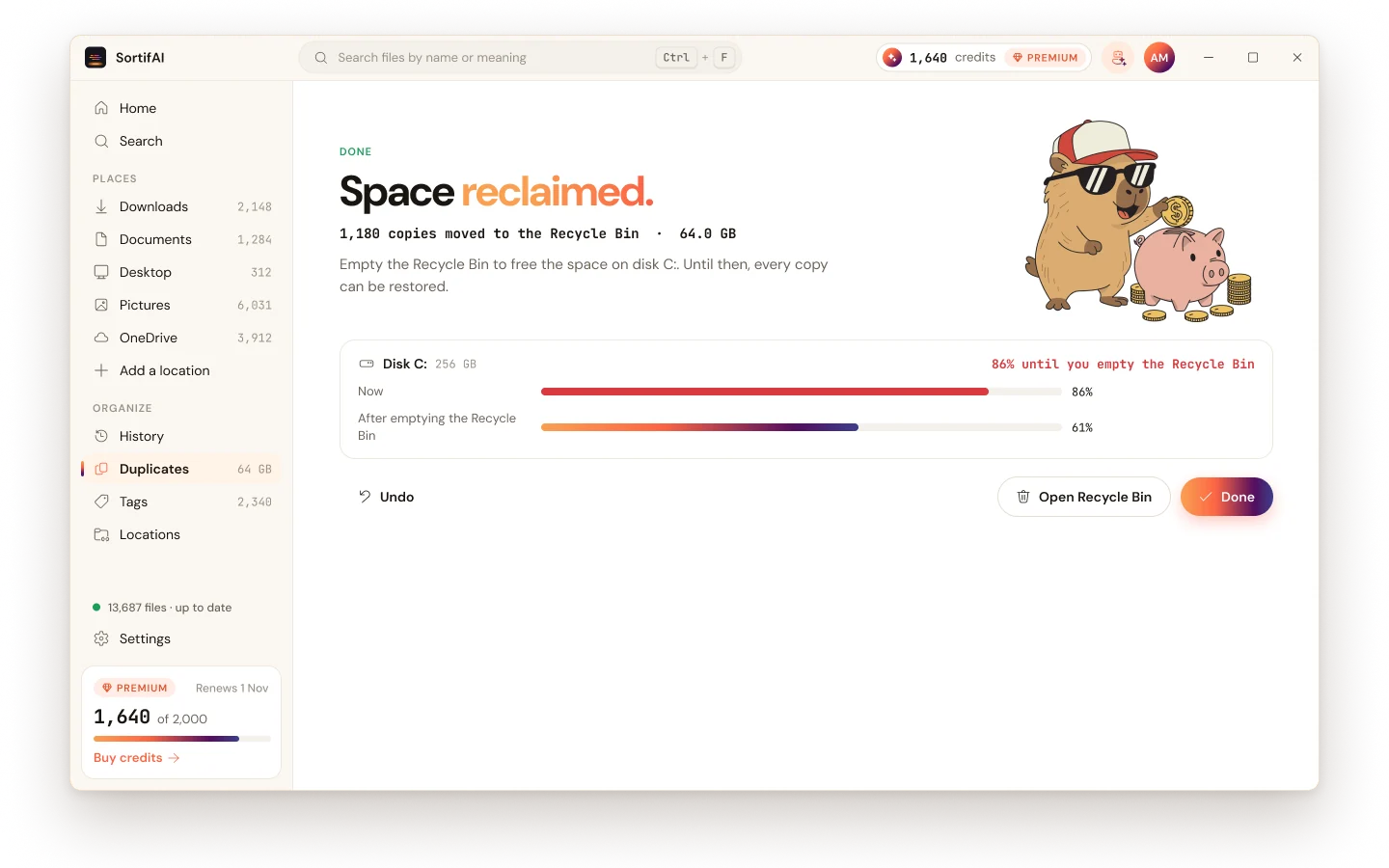
Task: Focus the Search files by name or meaning field
Action: click(x=520, y=58)
